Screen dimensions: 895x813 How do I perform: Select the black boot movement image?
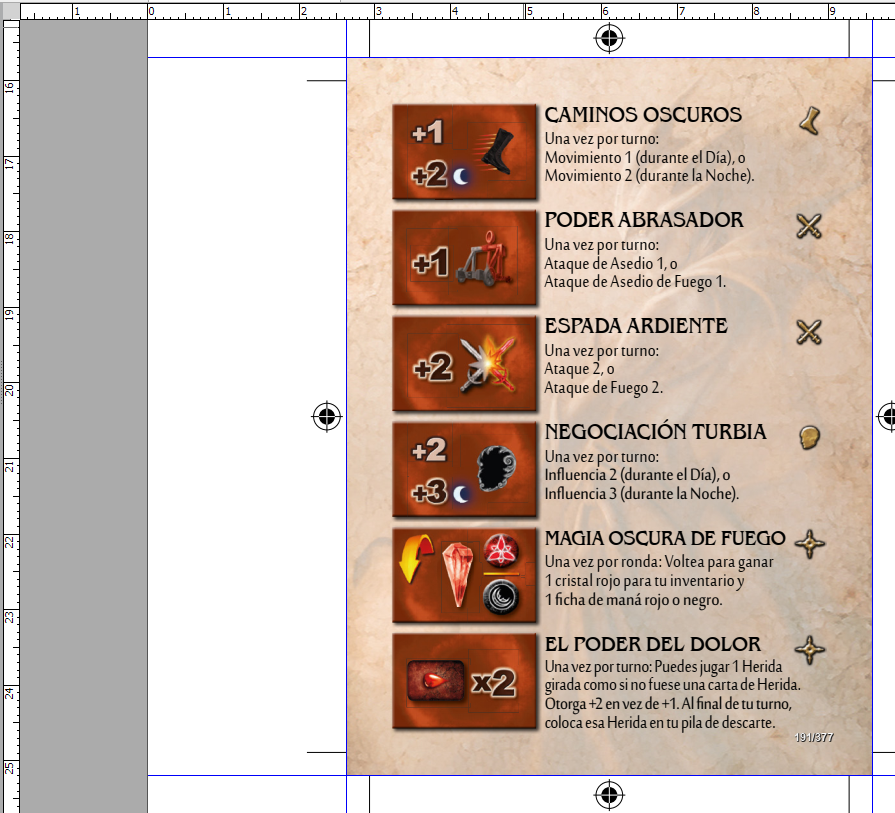tap(495, 152)
